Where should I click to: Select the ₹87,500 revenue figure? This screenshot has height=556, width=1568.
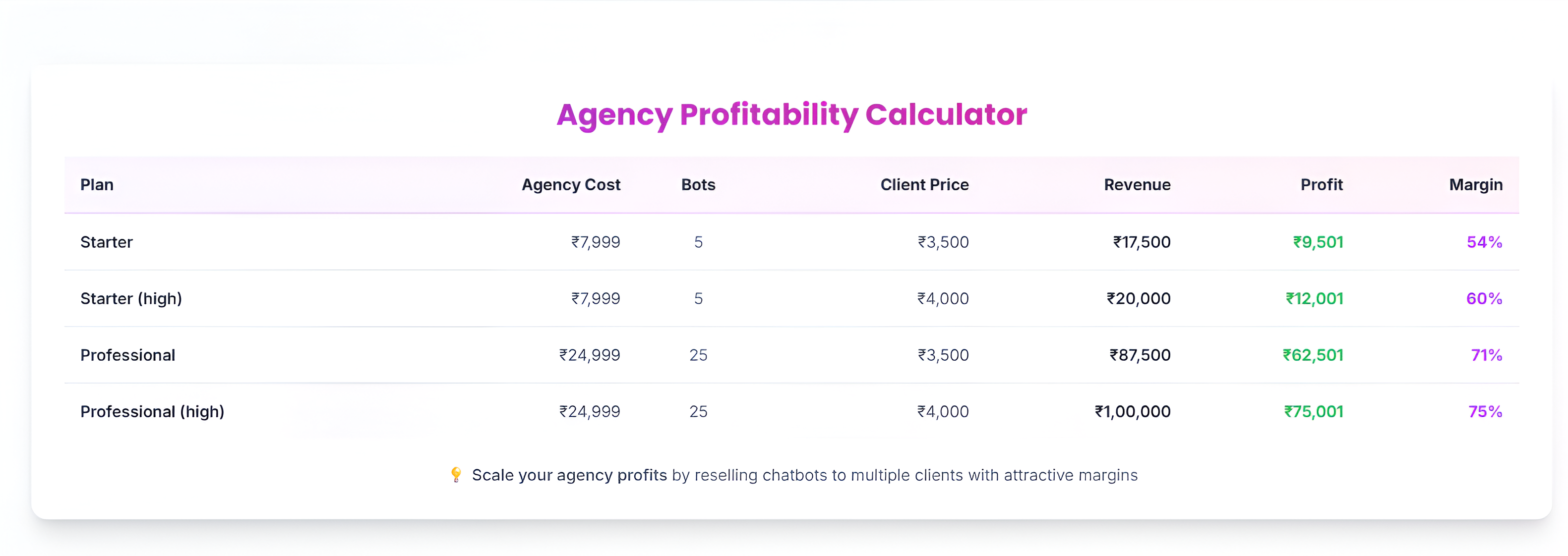coord(1140,355)
